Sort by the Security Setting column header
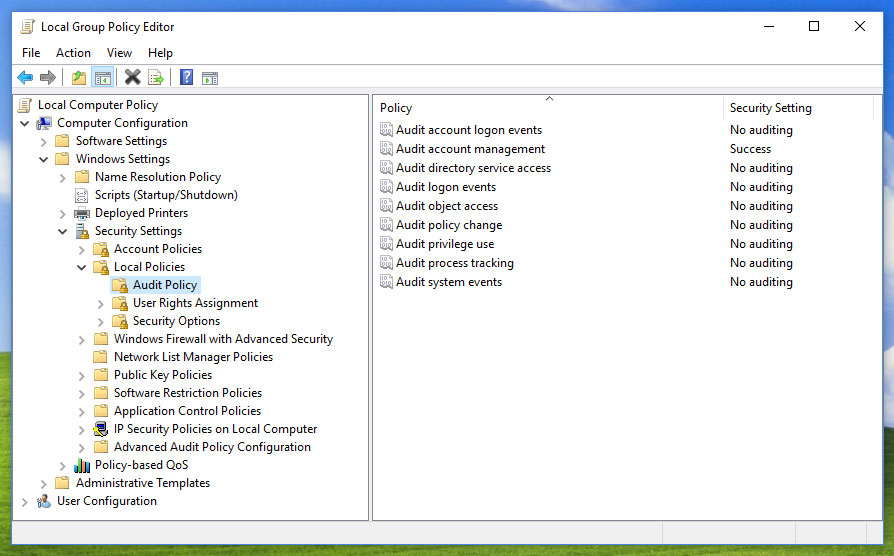 coord(797,108)
